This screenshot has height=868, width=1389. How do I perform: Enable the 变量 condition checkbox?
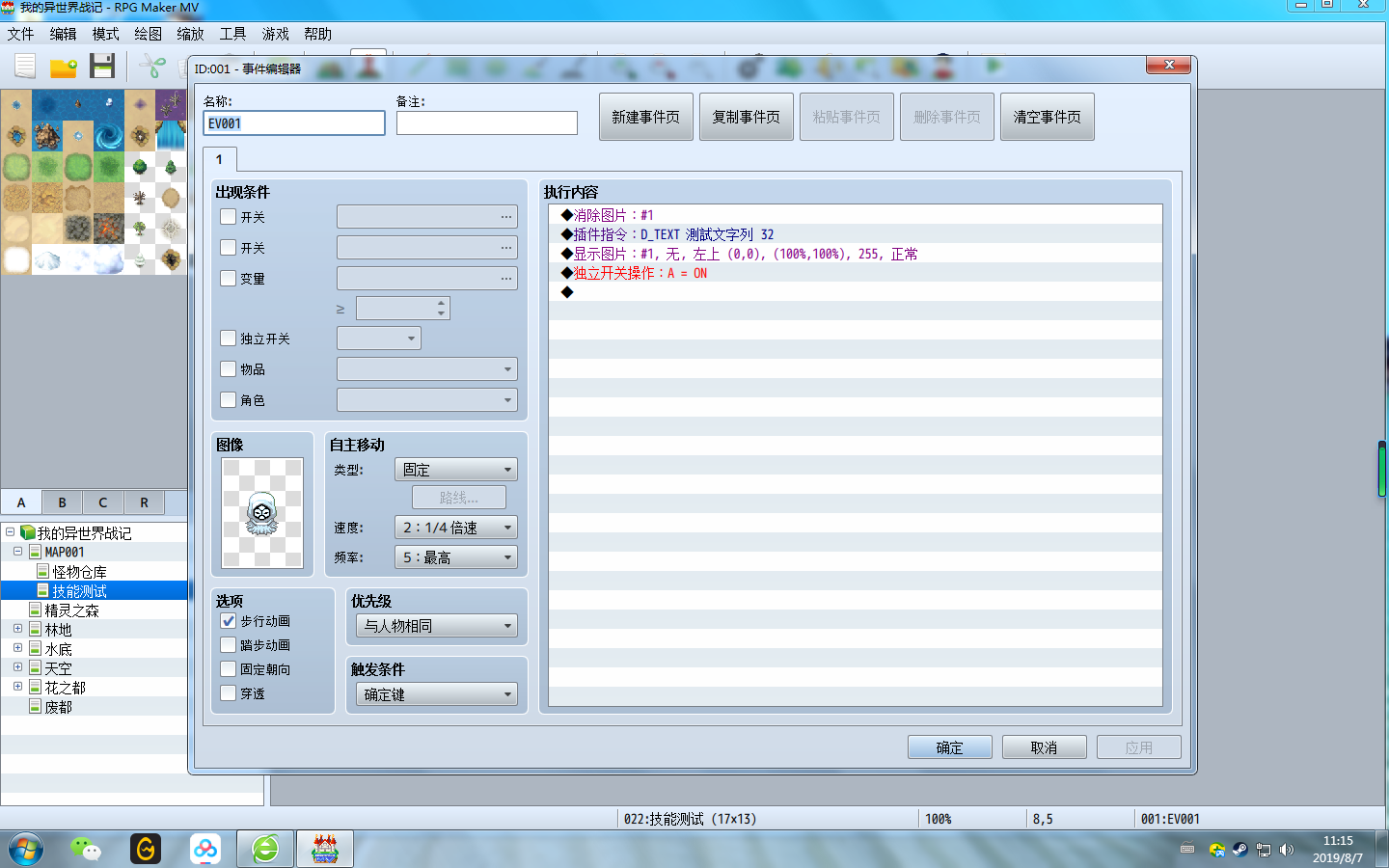pos(229,279)
